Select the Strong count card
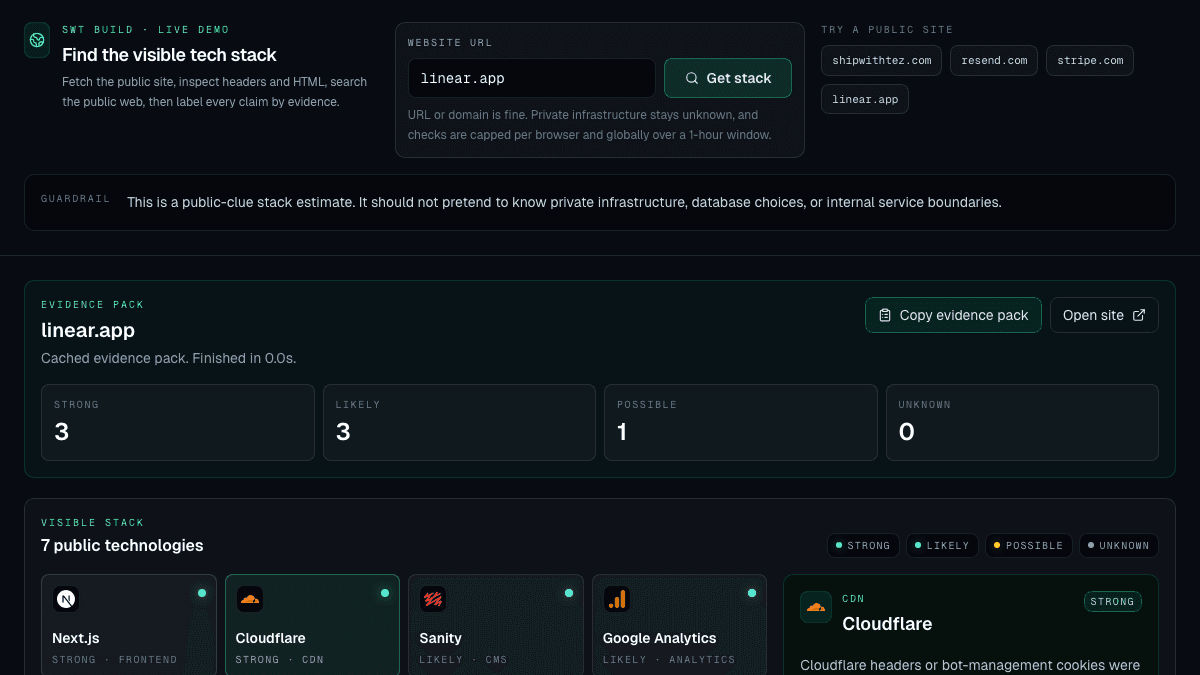The height and width of the screenshot is (675, 1200). point(178,422)
